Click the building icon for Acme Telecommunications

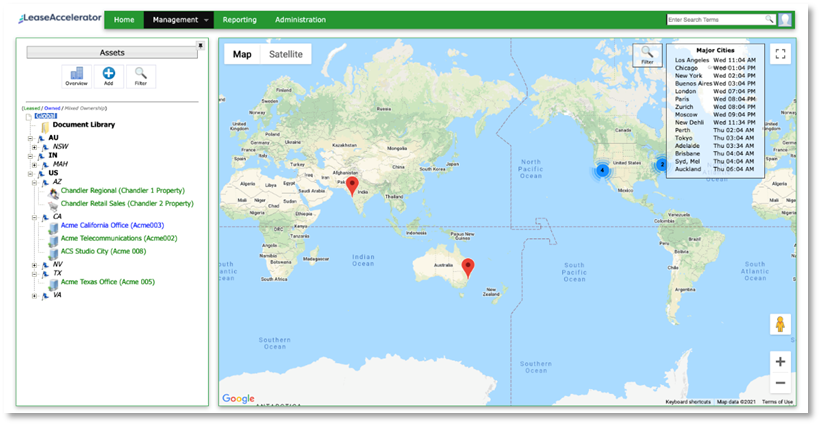53,240
